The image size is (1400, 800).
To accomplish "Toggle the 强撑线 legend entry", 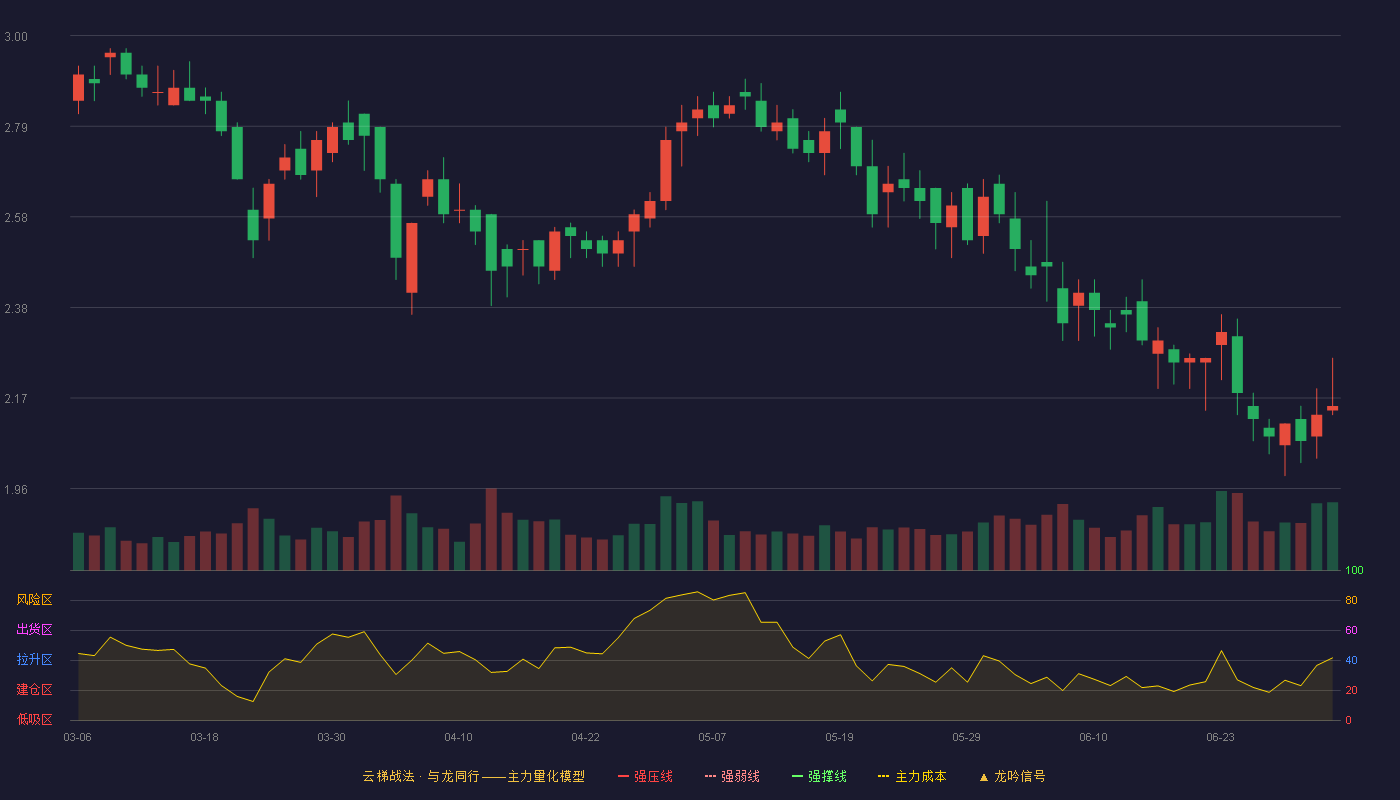I will (x=819, y=776).
